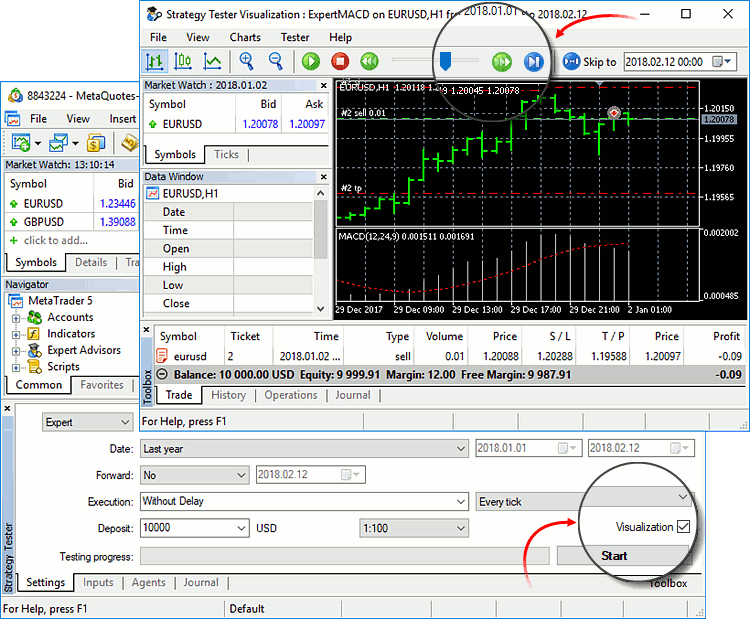Select candlestick chart mode icon
The width and height of the screenshot is (750, 619).
click(x=183, y=62)
